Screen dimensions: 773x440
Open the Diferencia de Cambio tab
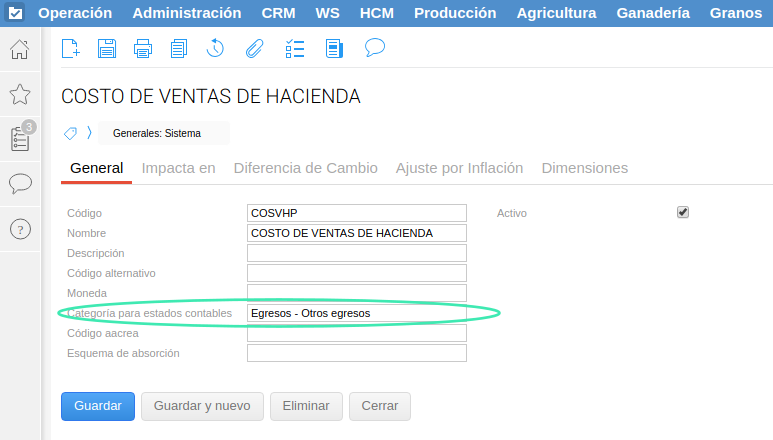pyautogui.click(x=305, y=168)
